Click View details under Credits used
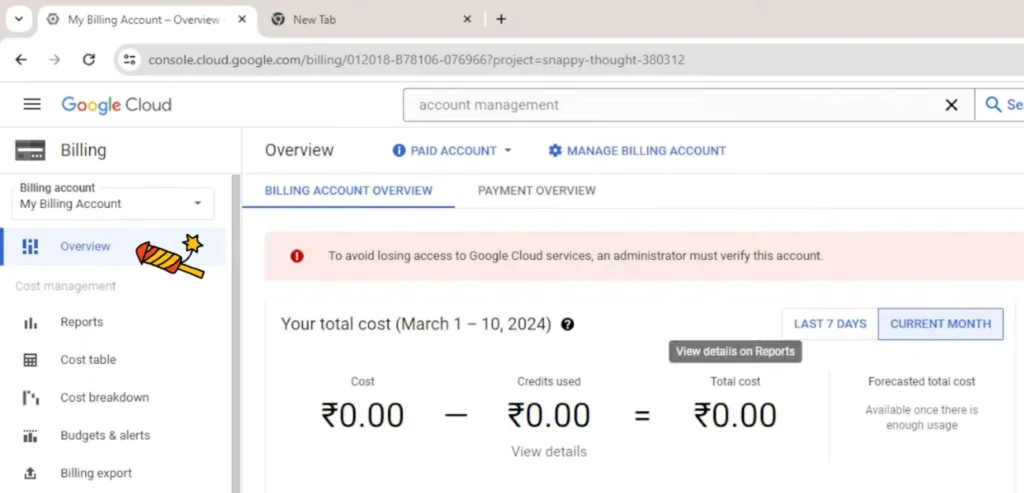The height and width of the screenshot is (493, 1024). pyautogui.click(x=548, y=452)
